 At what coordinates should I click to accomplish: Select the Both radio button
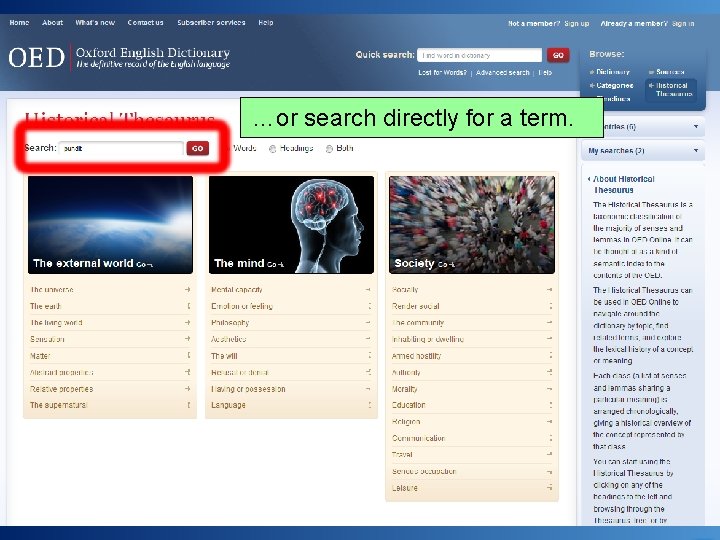pos(329,149)
